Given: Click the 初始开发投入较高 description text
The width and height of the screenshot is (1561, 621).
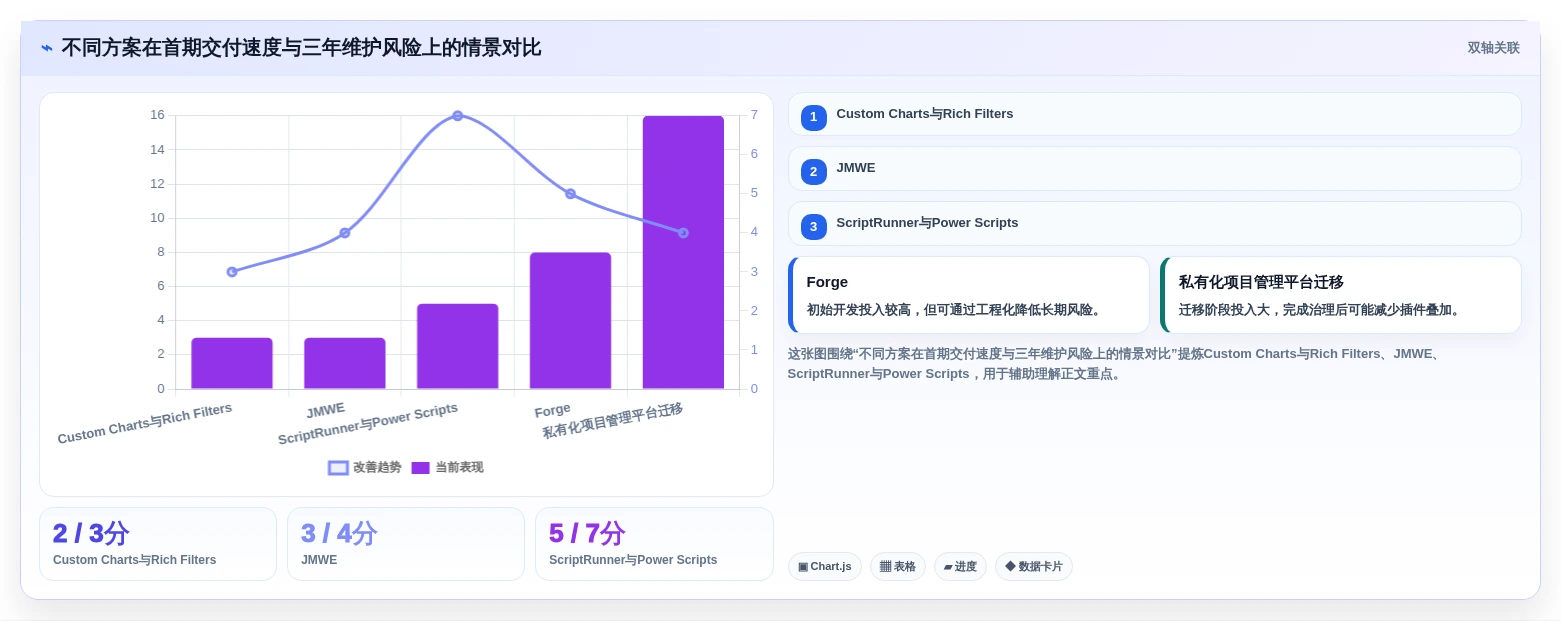Looking at the screenshot, I should pos(955,310).
